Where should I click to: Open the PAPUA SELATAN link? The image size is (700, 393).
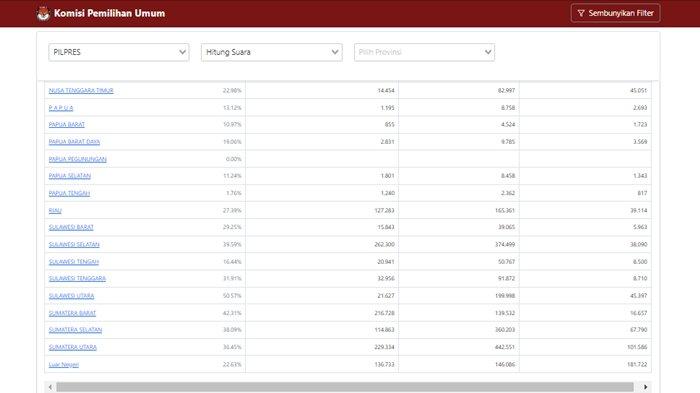coord(70,176)
